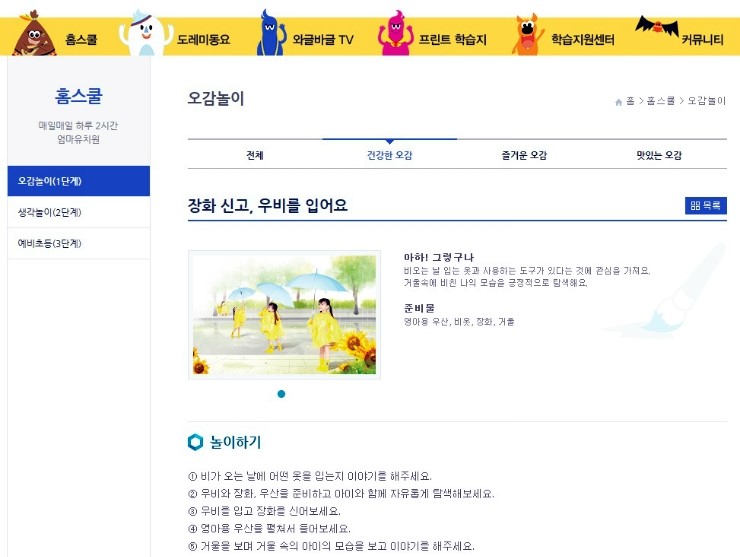Click the black bat mascot for 커뮤니티

(x=656, y=25)
